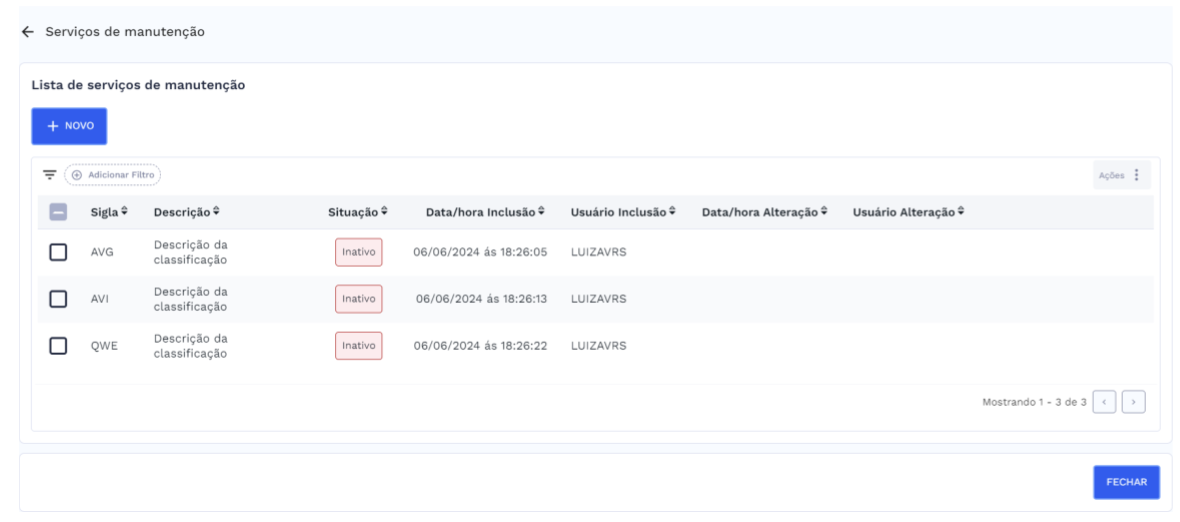
Task: Click the Inativo badge in AVG row
Action: point(358,252)
